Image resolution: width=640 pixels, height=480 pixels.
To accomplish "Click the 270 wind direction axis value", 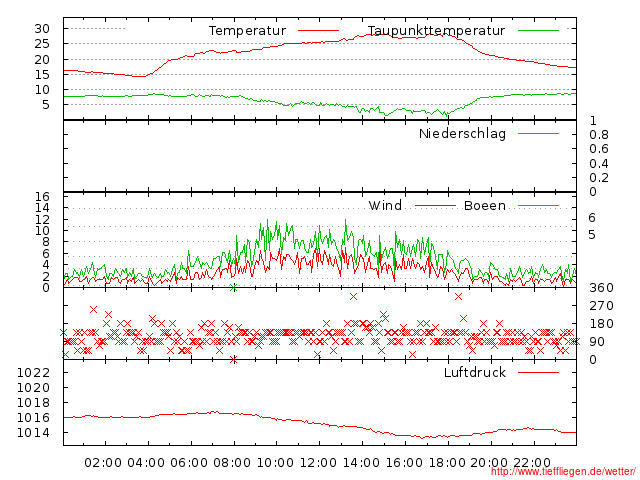I will pyautogui.click(x=601, y=306).
